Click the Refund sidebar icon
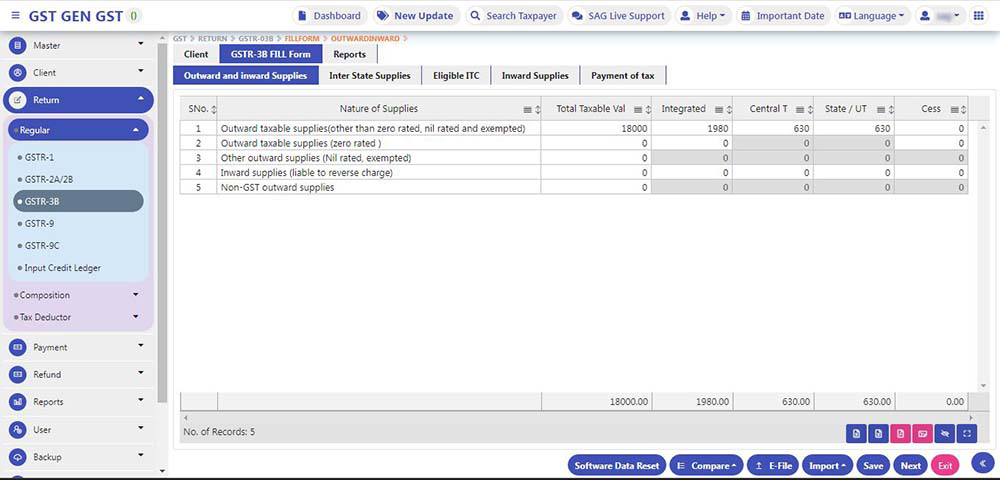 [17, 375]
